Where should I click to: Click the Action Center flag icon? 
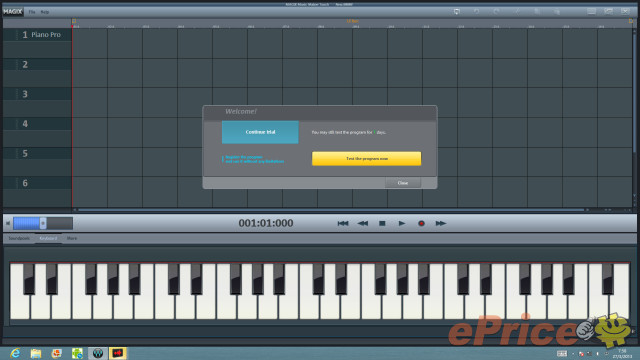(581, 354)
